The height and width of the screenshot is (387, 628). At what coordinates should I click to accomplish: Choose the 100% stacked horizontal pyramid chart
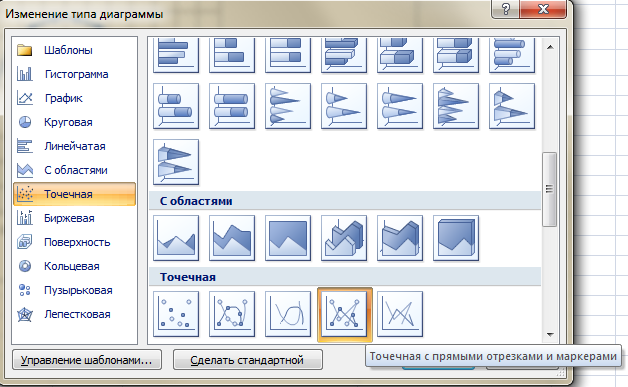pos(176,162)
